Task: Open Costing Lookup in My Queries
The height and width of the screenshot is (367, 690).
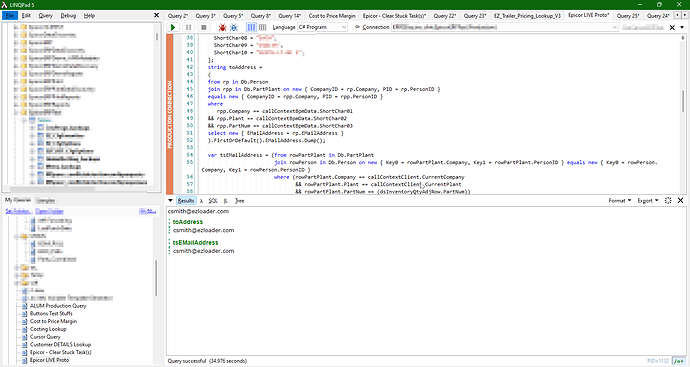Action: [x=48, y=329]
